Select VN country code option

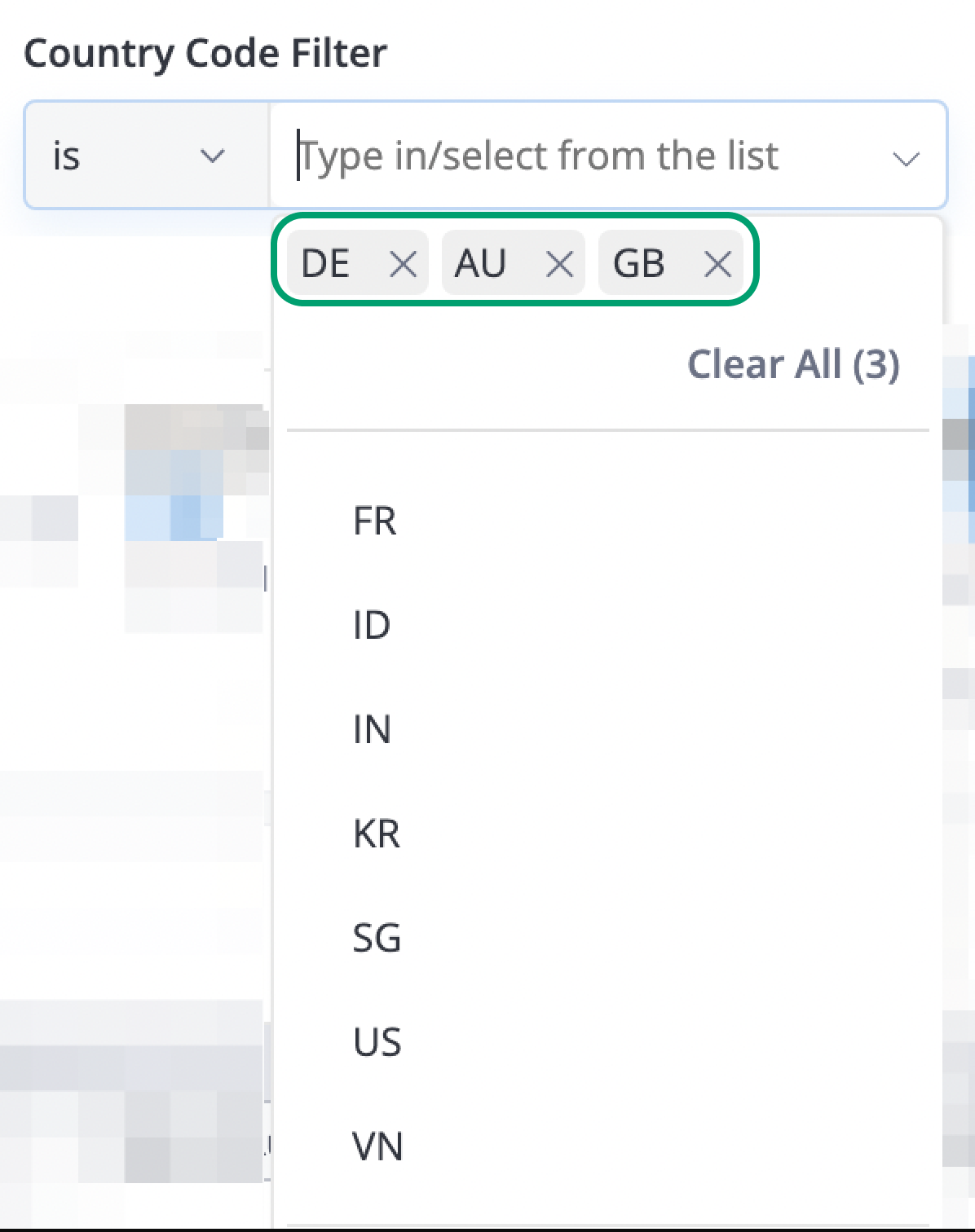pos(607,1146)
